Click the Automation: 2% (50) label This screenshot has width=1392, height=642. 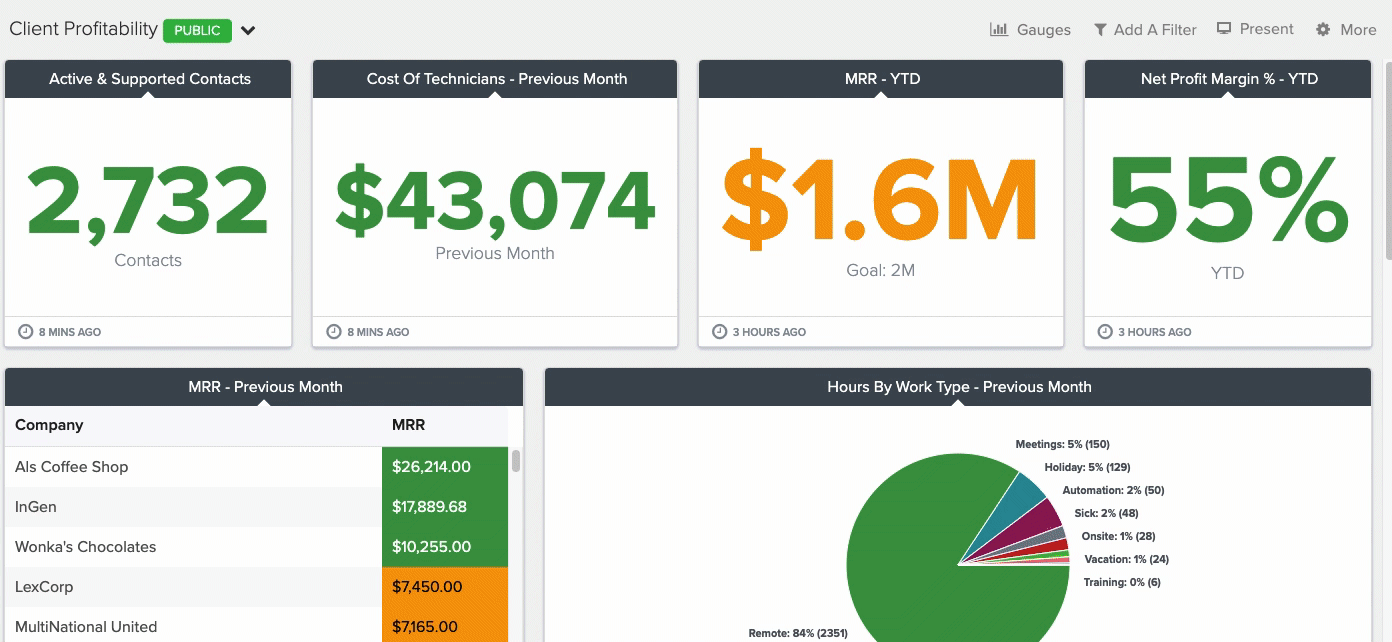tap(1113, 490)
